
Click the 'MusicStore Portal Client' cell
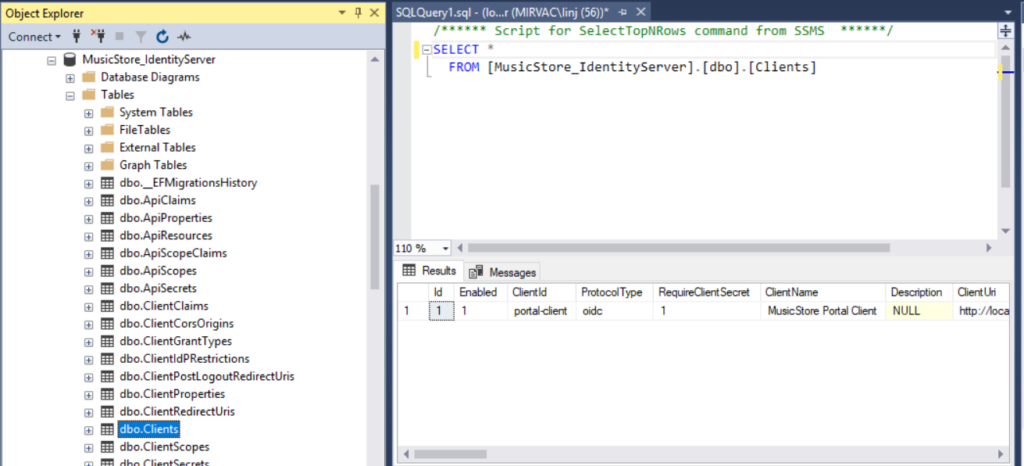[823, 311]
